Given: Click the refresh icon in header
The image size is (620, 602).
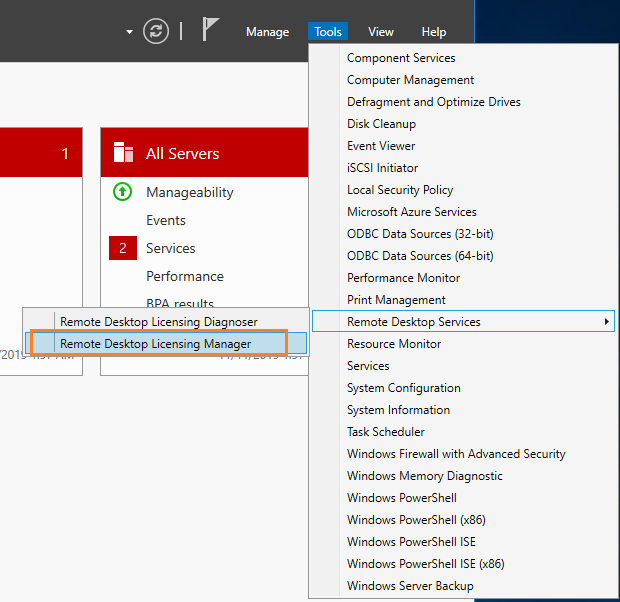Looking at the screenshot, I should point(156,31).
